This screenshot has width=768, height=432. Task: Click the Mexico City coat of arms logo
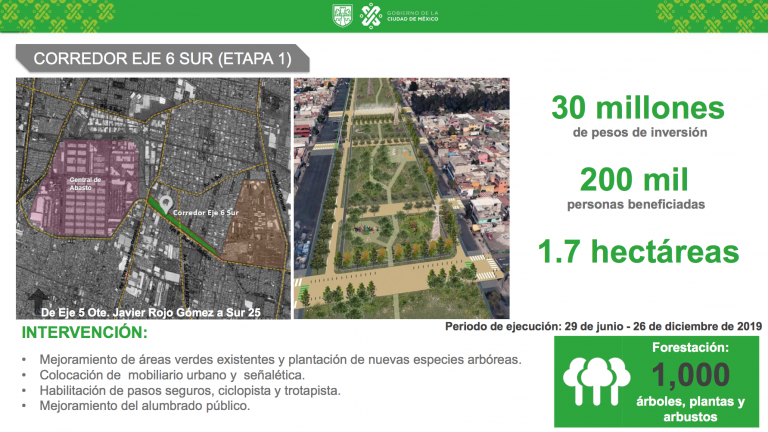[341, 17]
